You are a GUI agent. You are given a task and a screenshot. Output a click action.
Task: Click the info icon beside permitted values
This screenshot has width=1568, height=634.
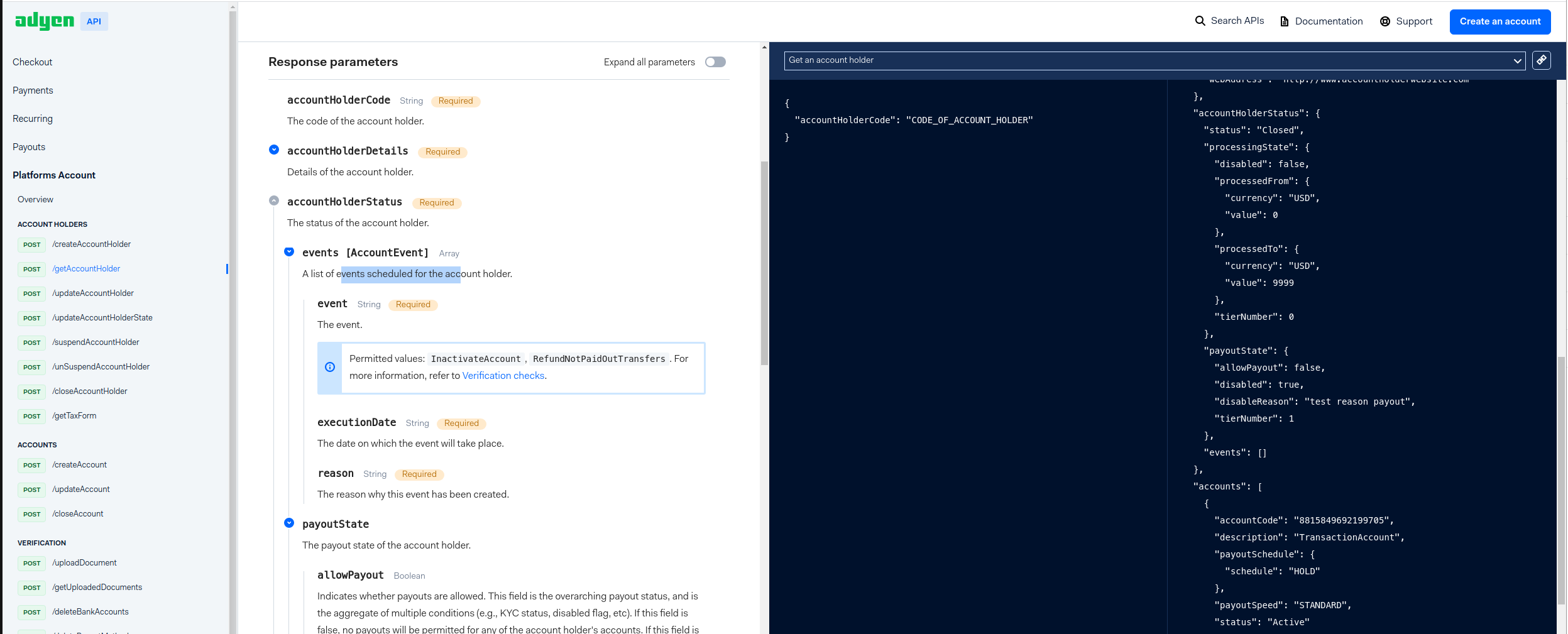[x=329, y=368]
